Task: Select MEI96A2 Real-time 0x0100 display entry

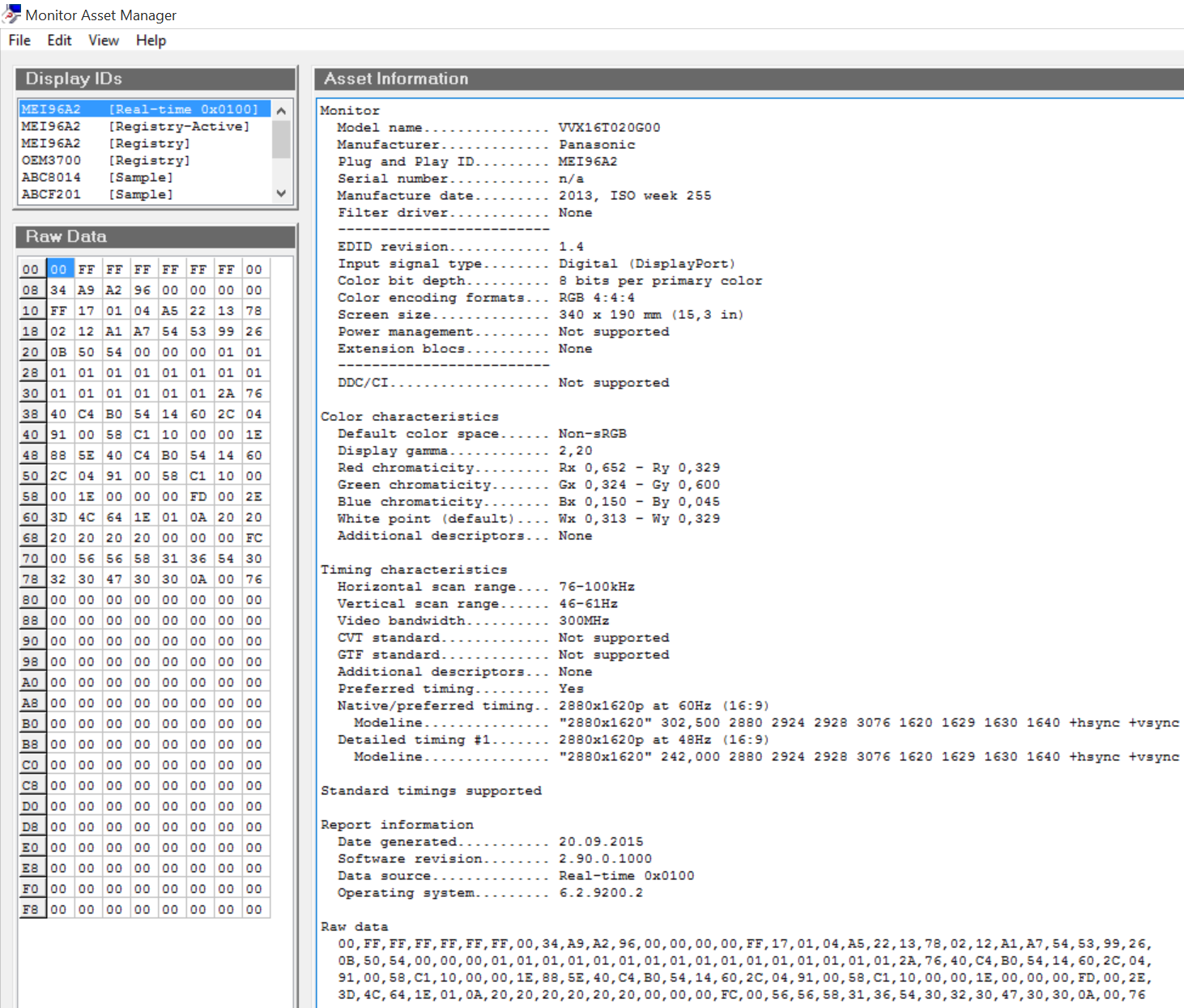Action: 145,109
